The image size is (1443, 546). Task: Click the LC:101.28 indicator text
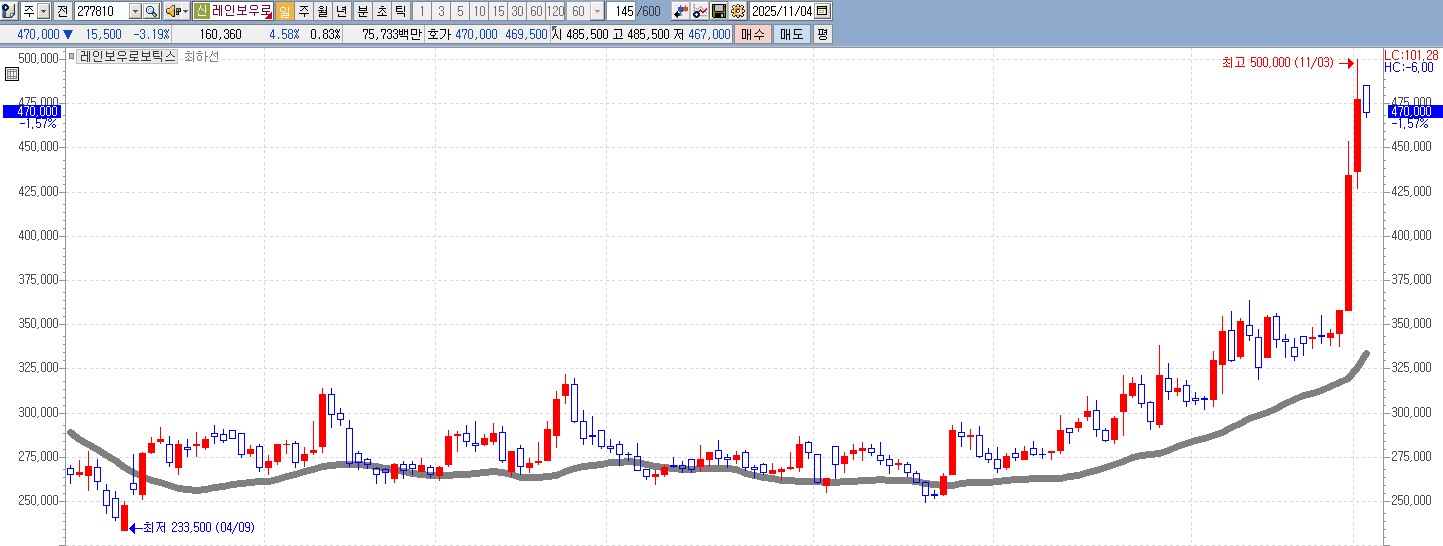[1412, 55]
